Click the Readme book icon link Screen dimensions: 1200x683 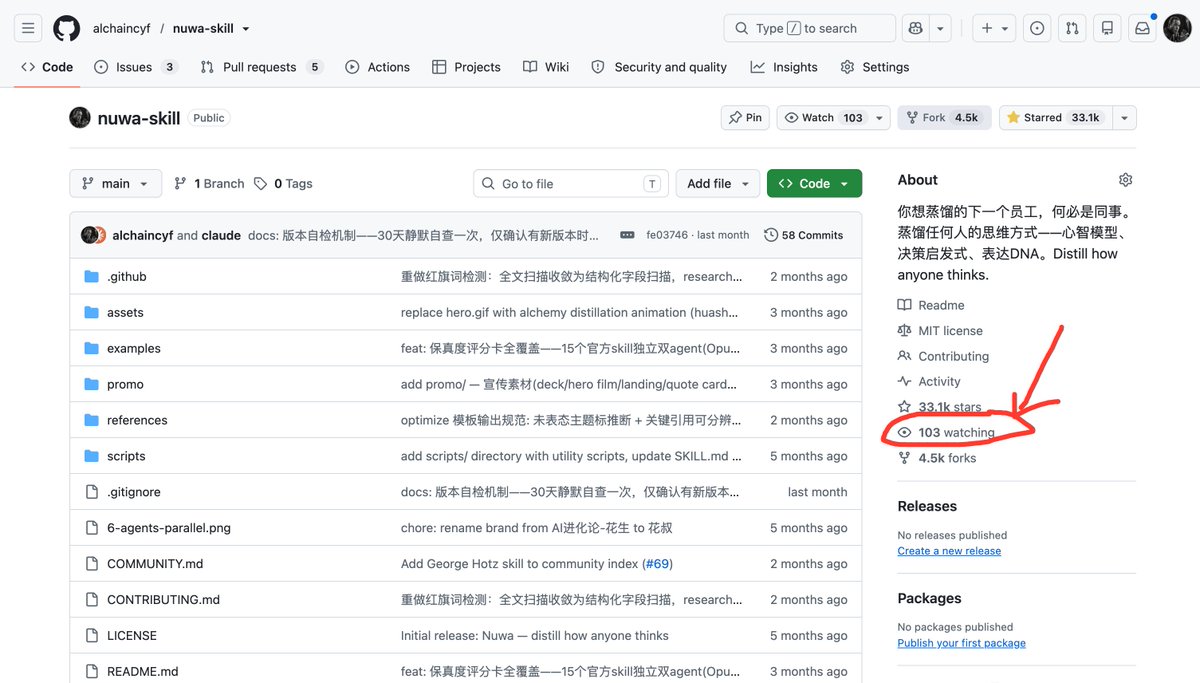[904, 305]
